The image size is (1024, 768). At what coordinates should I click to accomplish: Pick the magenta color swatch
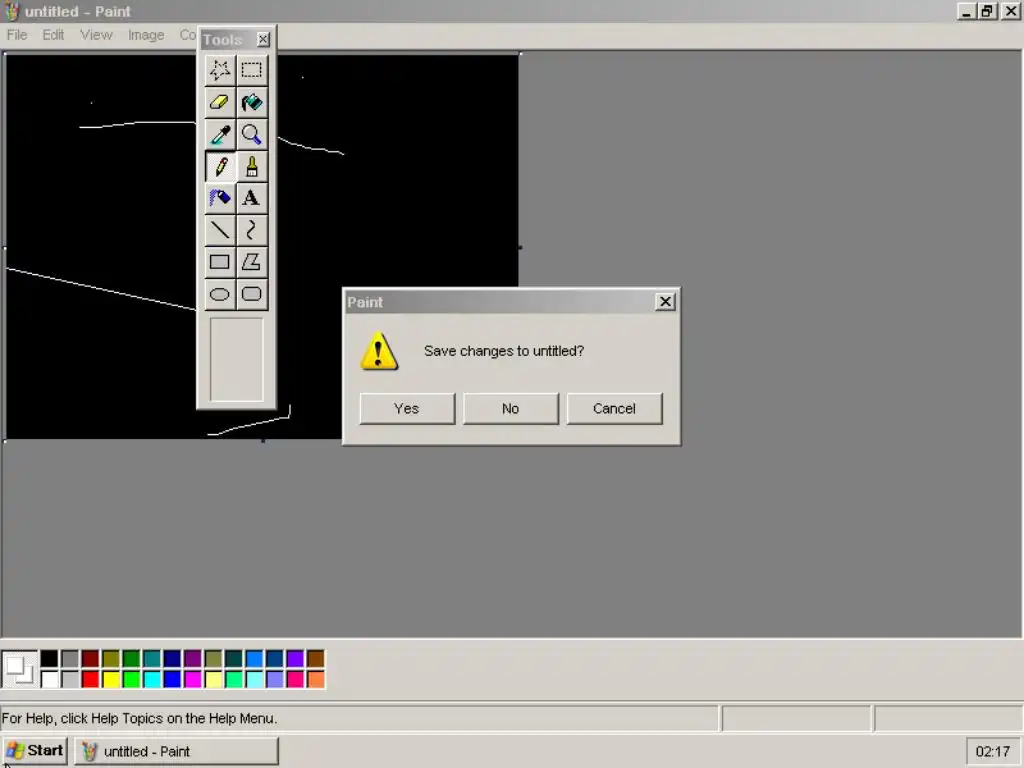click(193, 679)
